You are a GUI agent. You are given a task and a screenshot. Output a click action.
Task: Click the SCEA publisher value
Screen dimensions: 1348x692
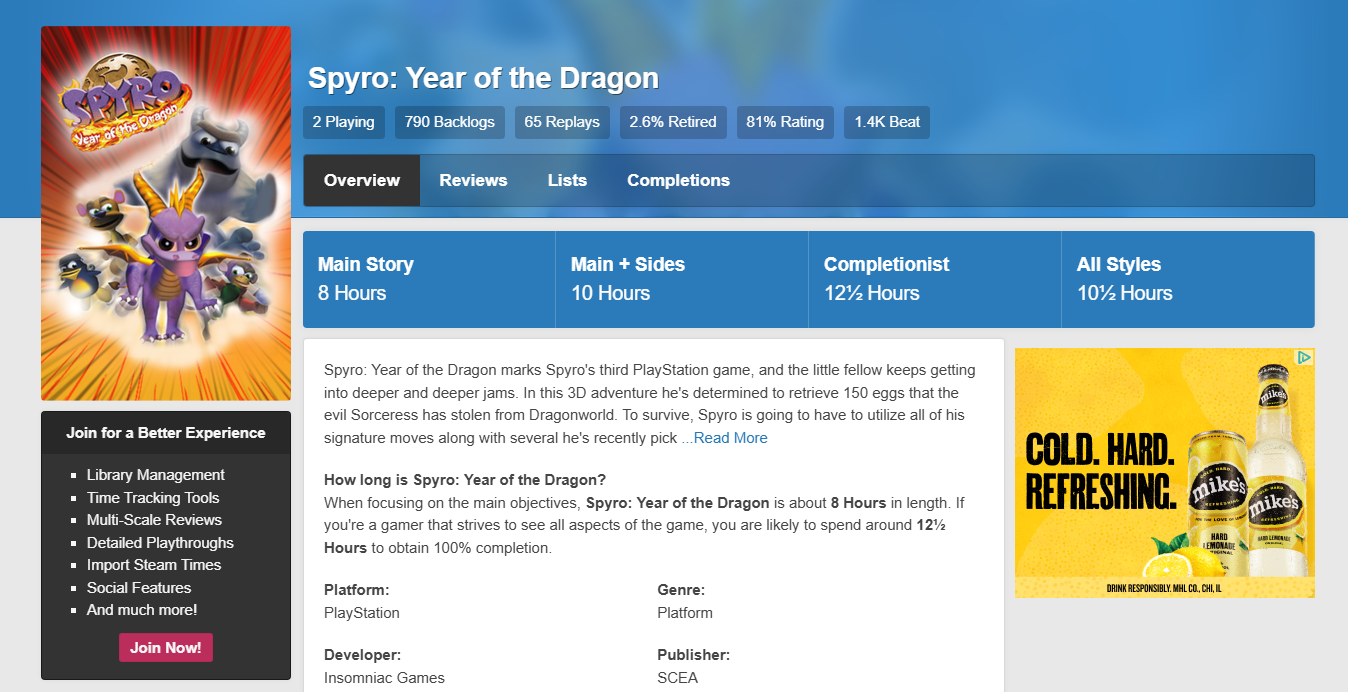[x=678, y=678]
